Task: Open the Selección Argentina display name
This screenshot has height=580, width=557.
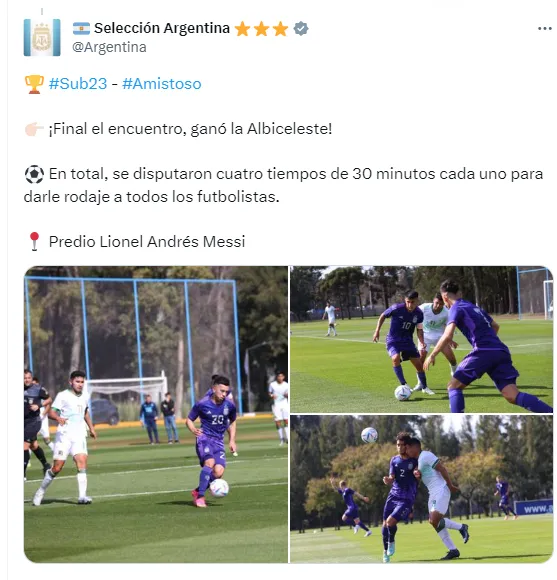Action: pyautogui.click(x=162, y=28)
